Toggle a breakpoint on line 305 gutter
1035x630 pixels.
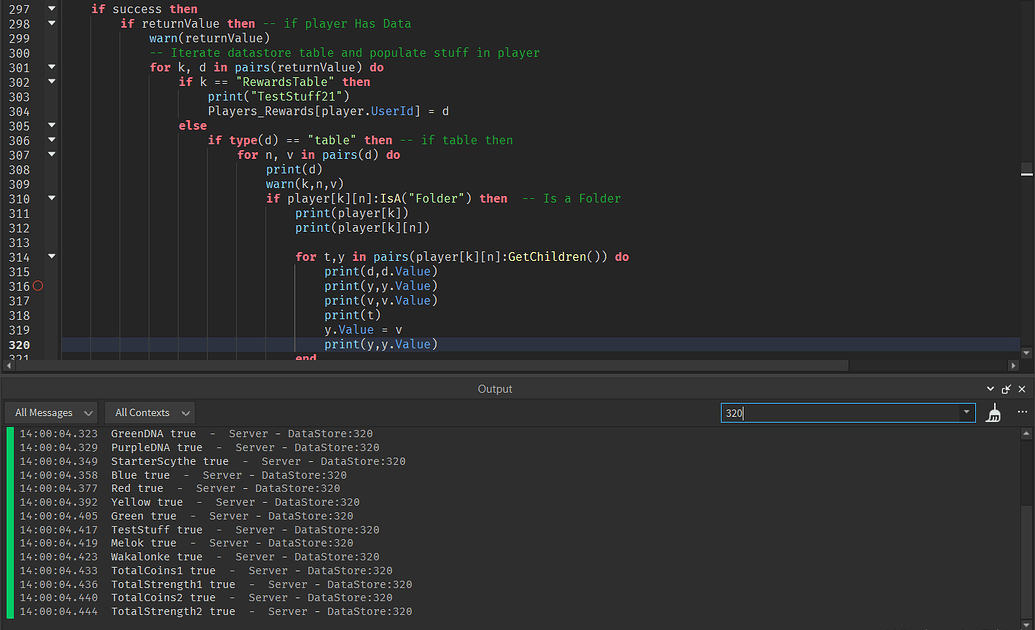(38, 125)
